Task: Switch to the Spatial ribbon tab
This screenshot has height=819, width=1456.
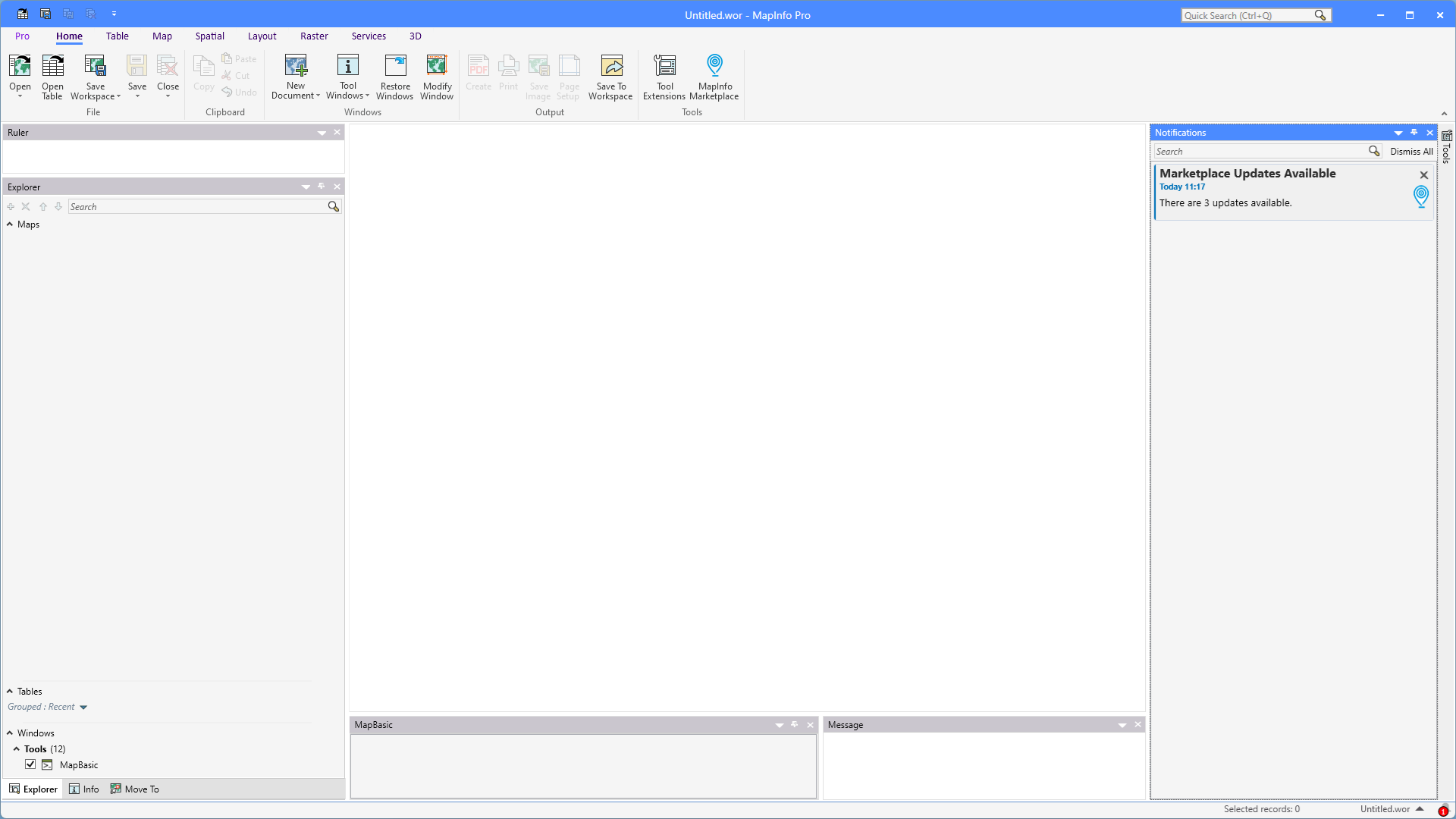Action: pos(209,36)
